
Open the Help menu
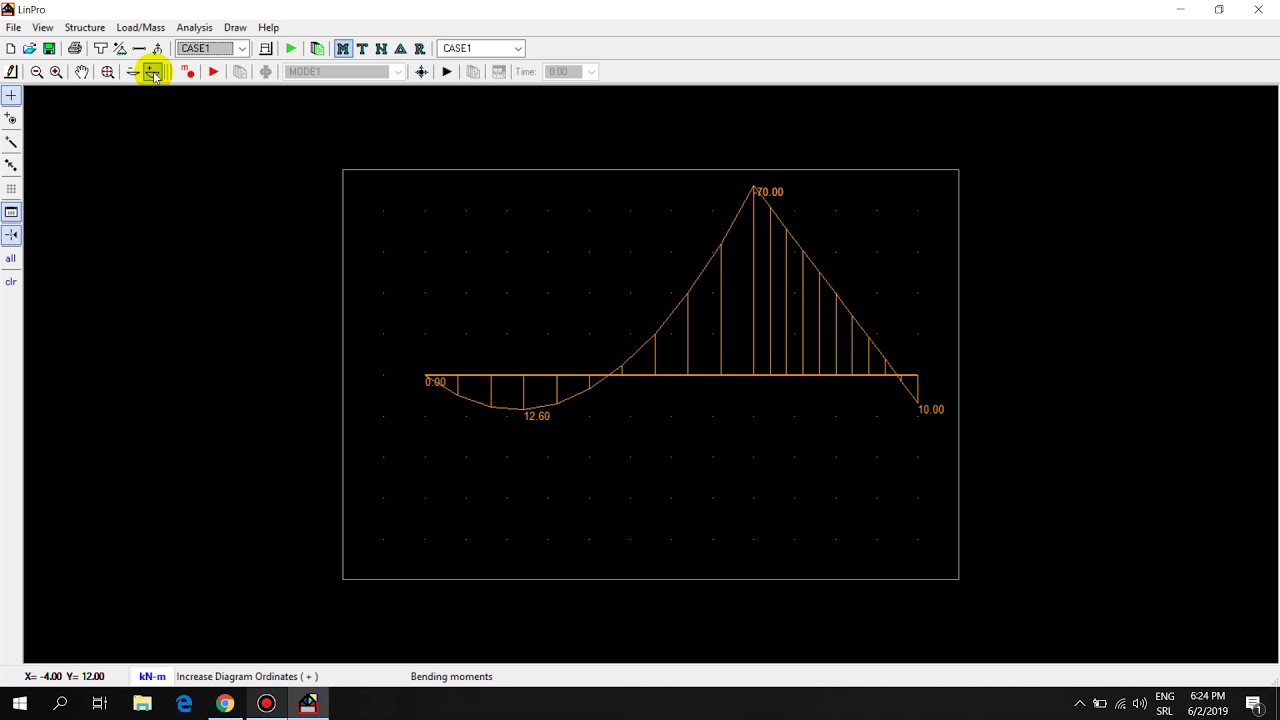[x=269, y=28]
